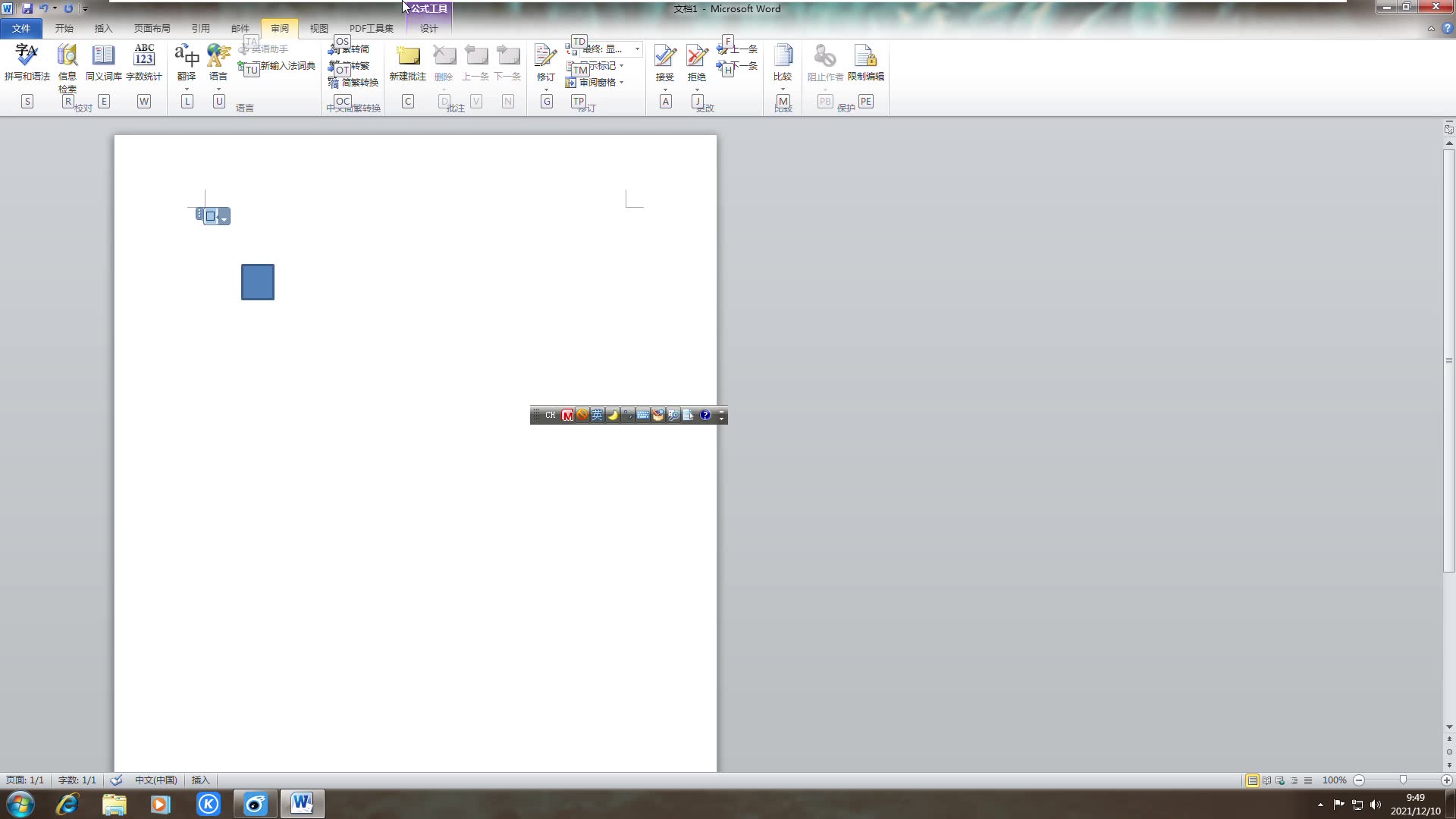Toggle Web Layout view in status bar
Viewport: 1456px width, 819px height.
1280,780
